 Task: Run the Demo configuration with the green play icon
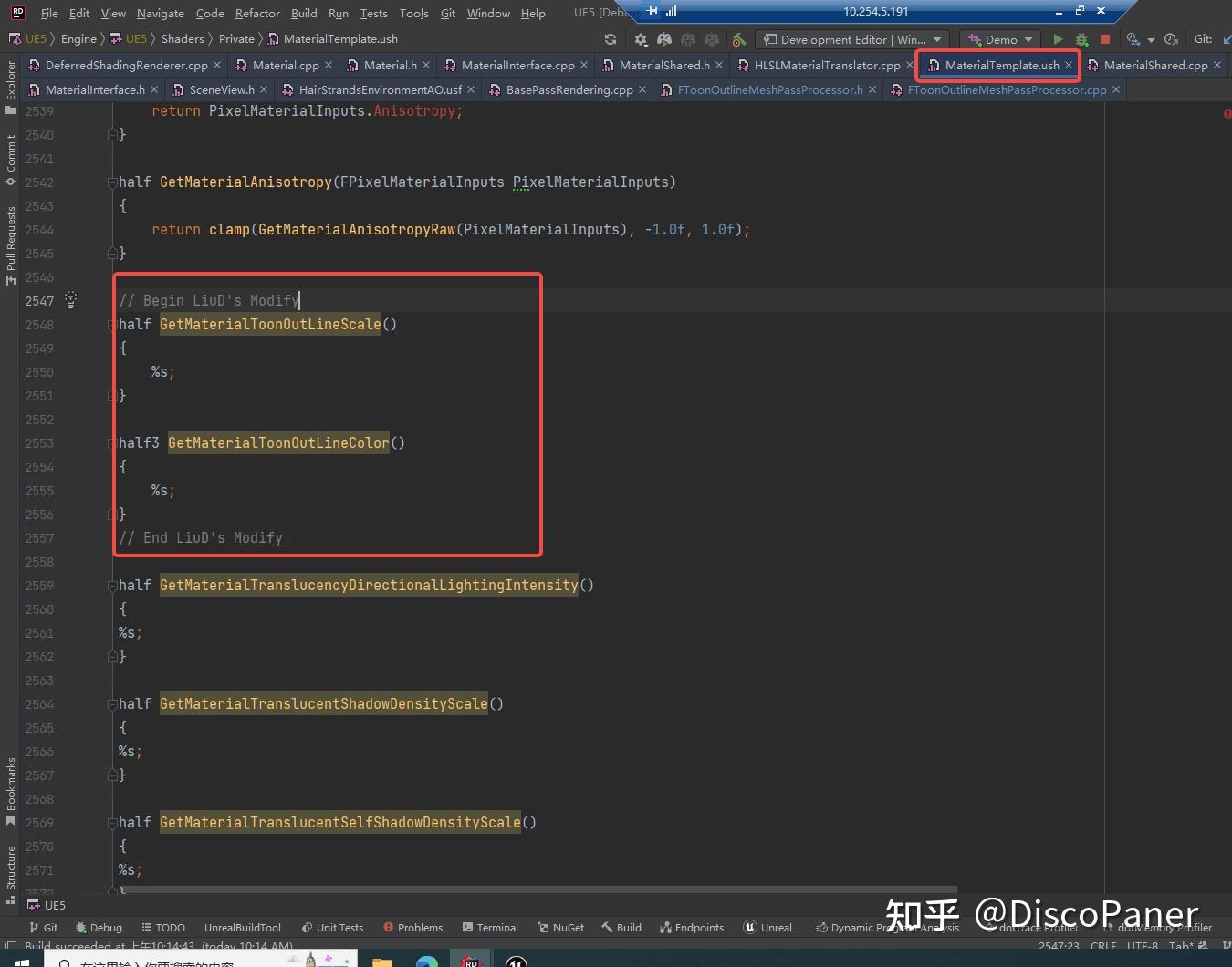point(1058,39)
